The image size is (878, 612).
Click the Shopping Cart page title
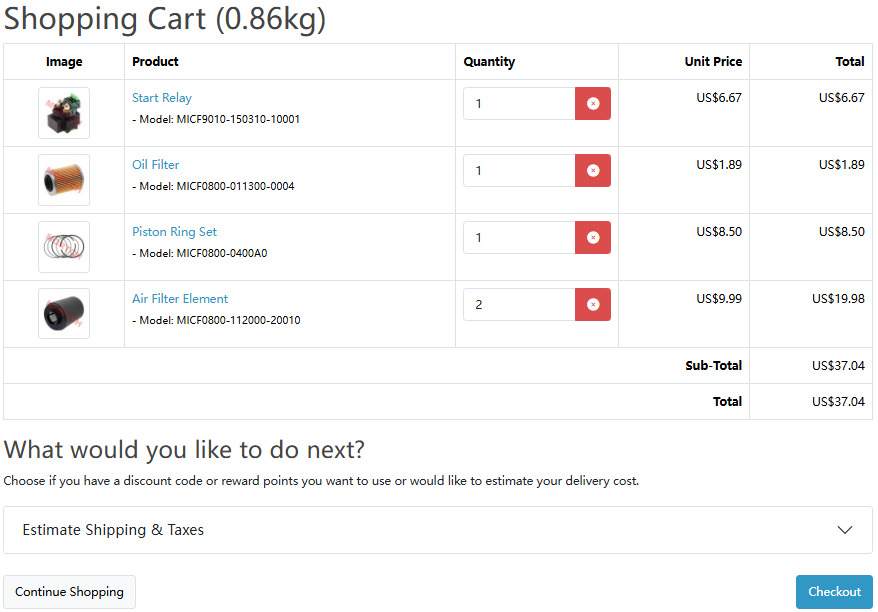165,19
